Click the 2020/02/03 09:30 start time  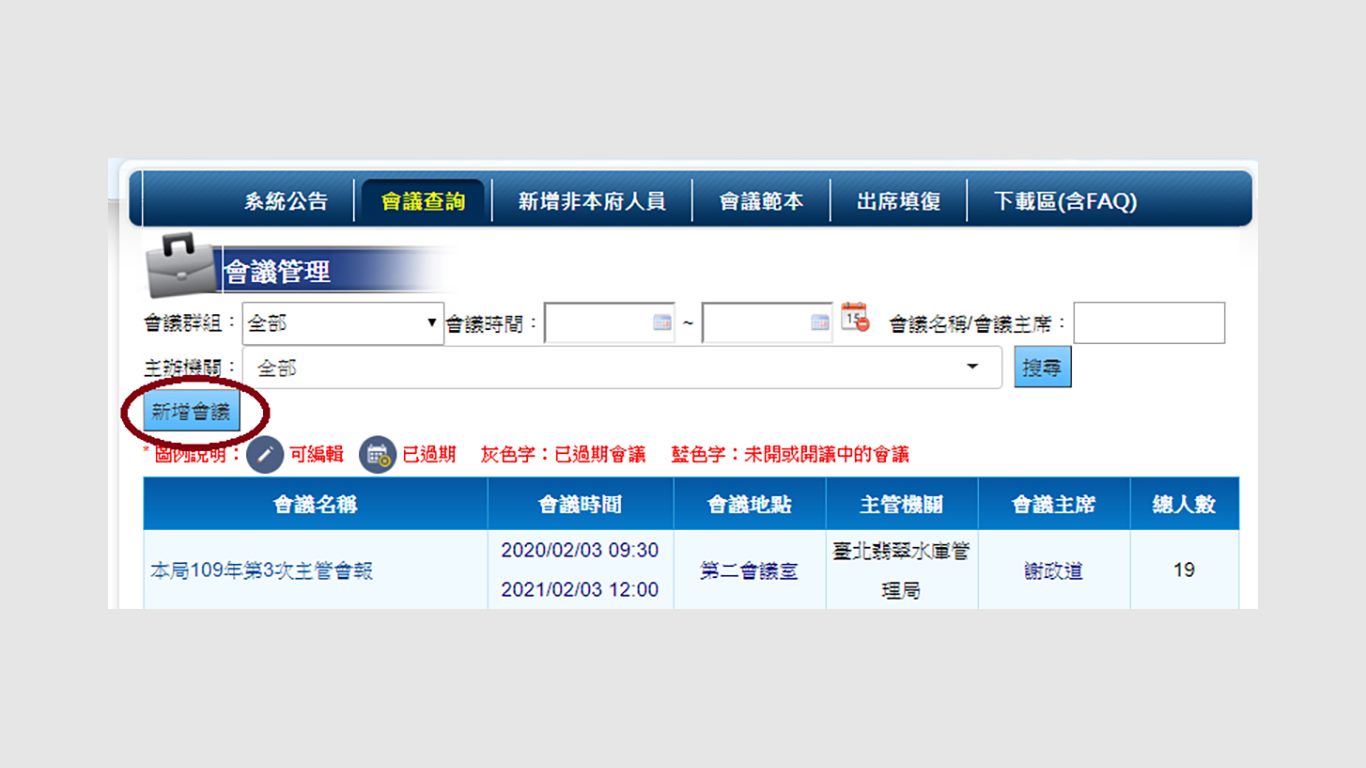coord(580,551)
